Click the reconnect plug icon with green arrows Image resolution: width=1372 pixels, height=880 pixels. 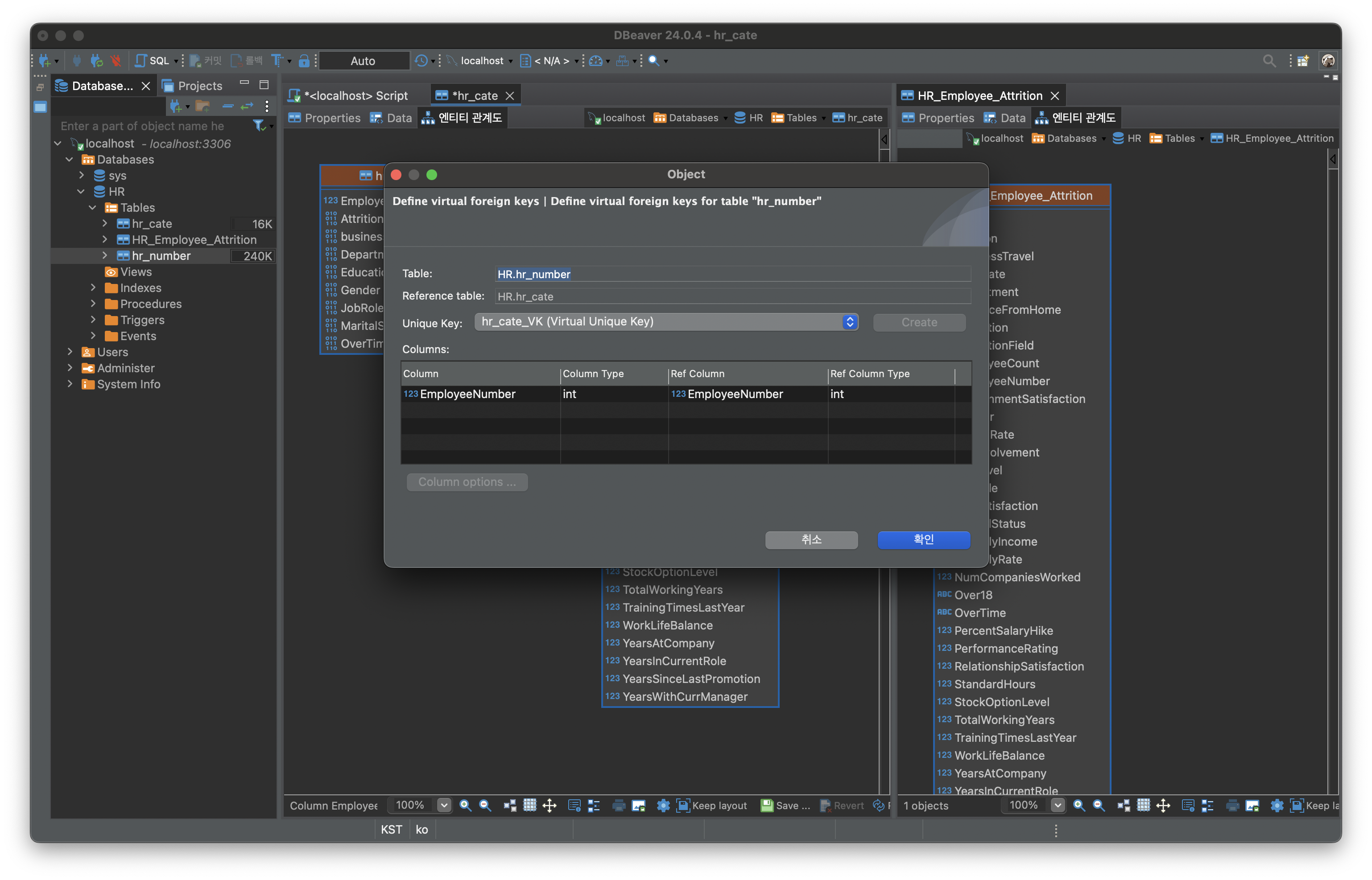[x=97, y=61]
